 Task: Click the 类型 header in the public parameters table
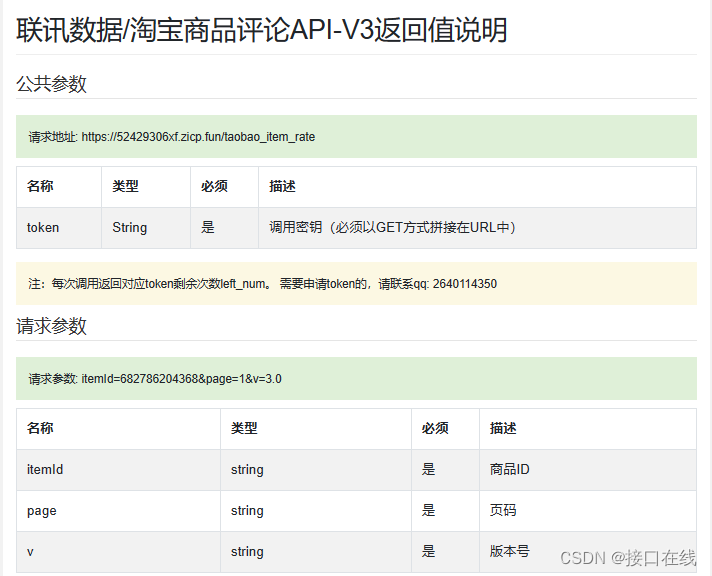point(146,187)
